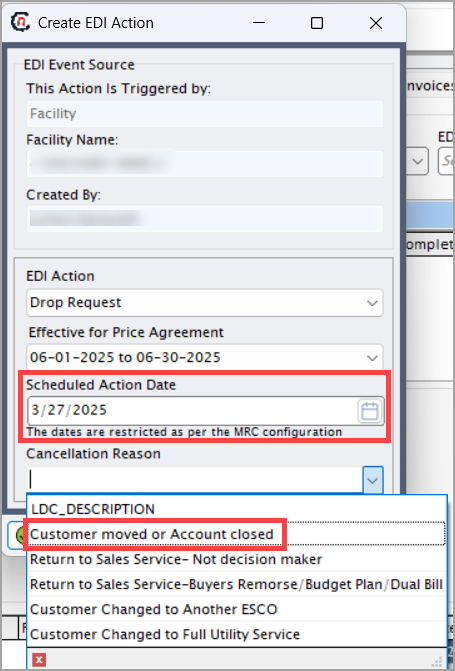Click the application logo in title bar
Viewport: 455px width, 671px height.
[20, 22]
